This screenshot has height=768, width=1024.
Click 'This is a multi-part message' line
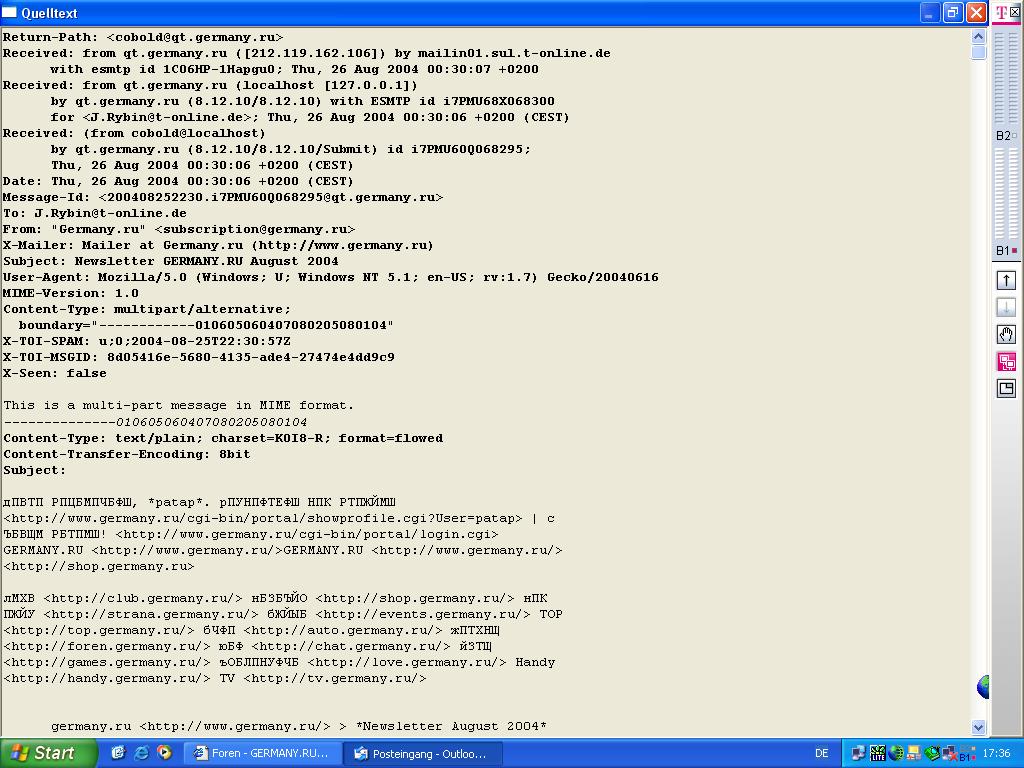click(x=178, y=406)
